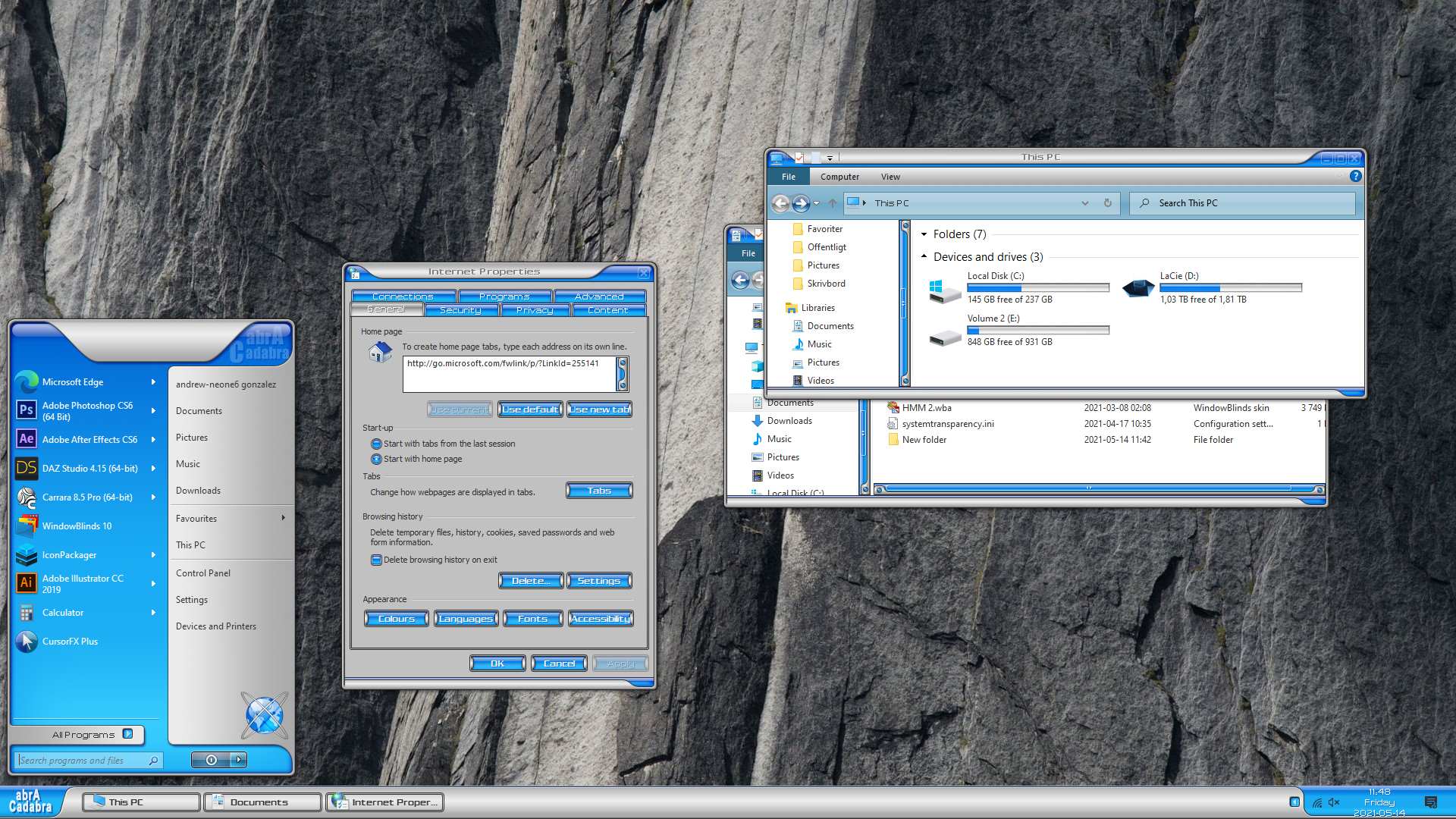Switch to Connections tab
The width and height of the screenshot is (1456, 819).
click(403, 297)
